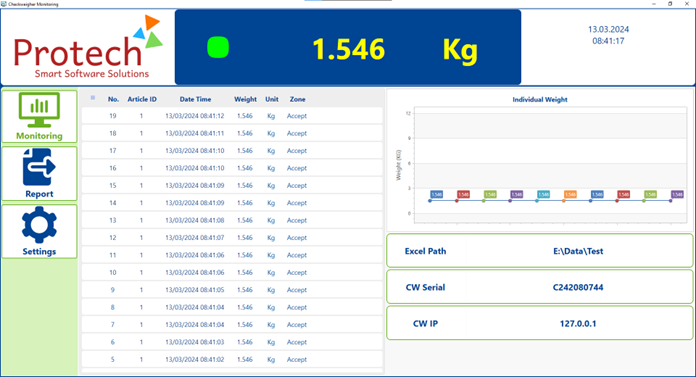Select row number 12 in the table
Viewport: 696px width, 377px height.
click(x=232, y=238)
